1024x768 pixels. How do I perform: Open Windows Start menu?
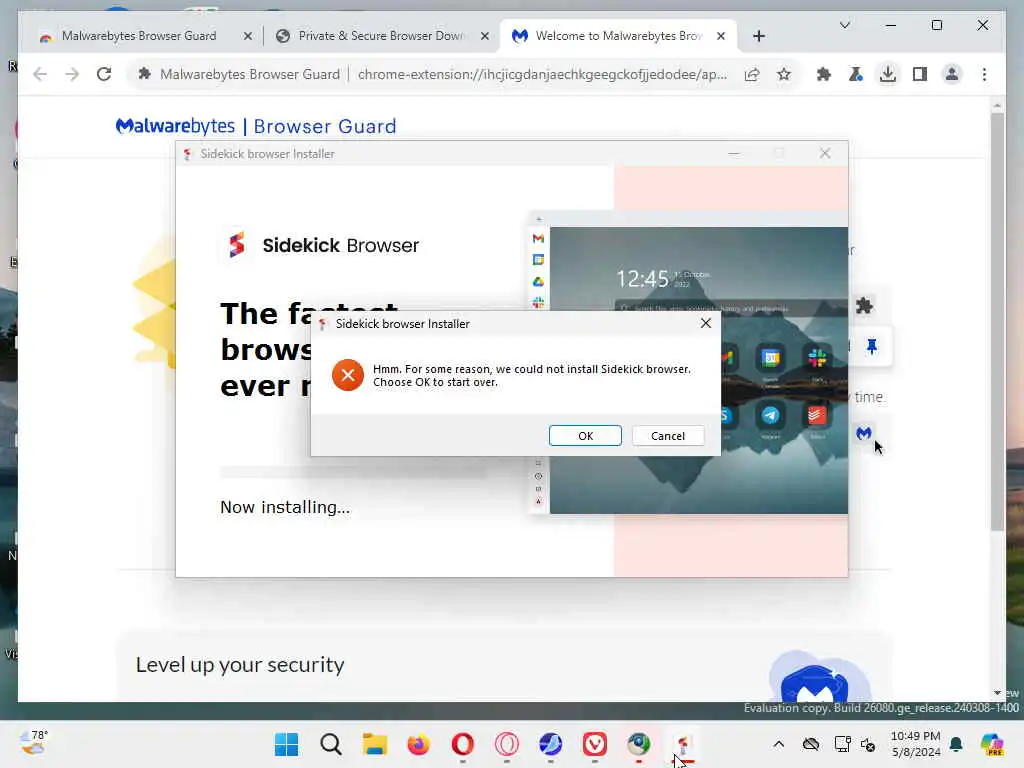click(286, 744)
